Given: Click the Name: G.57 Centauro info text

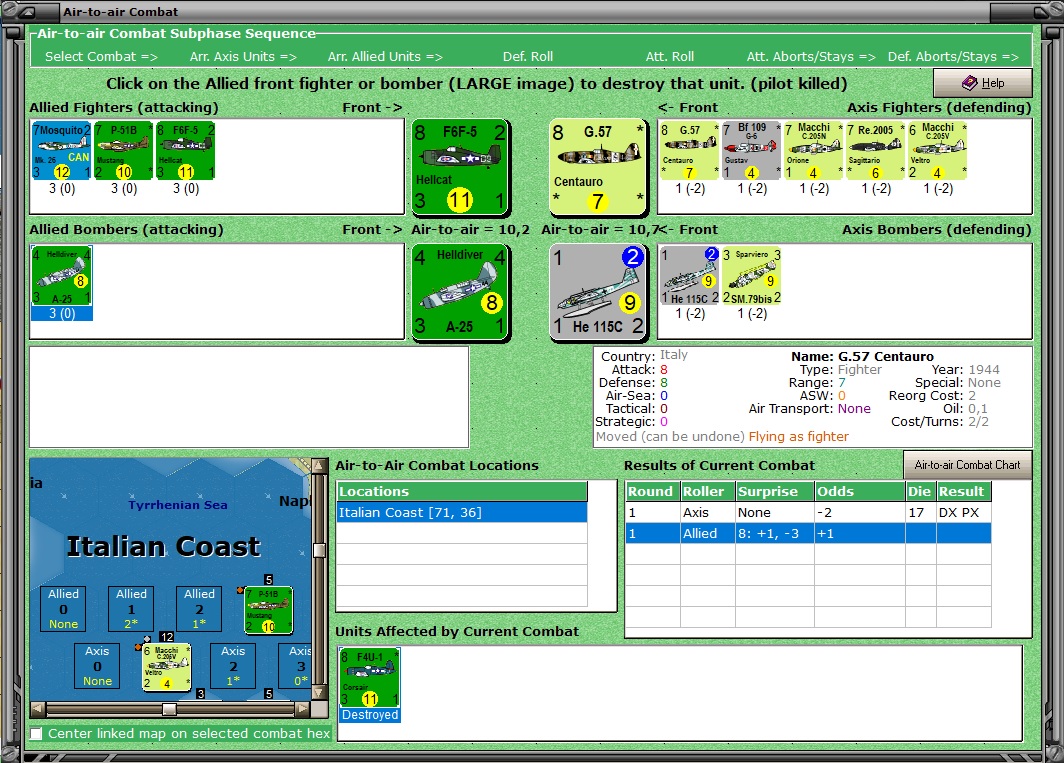Looking at the screenshot, I should [x=862, y=356].
